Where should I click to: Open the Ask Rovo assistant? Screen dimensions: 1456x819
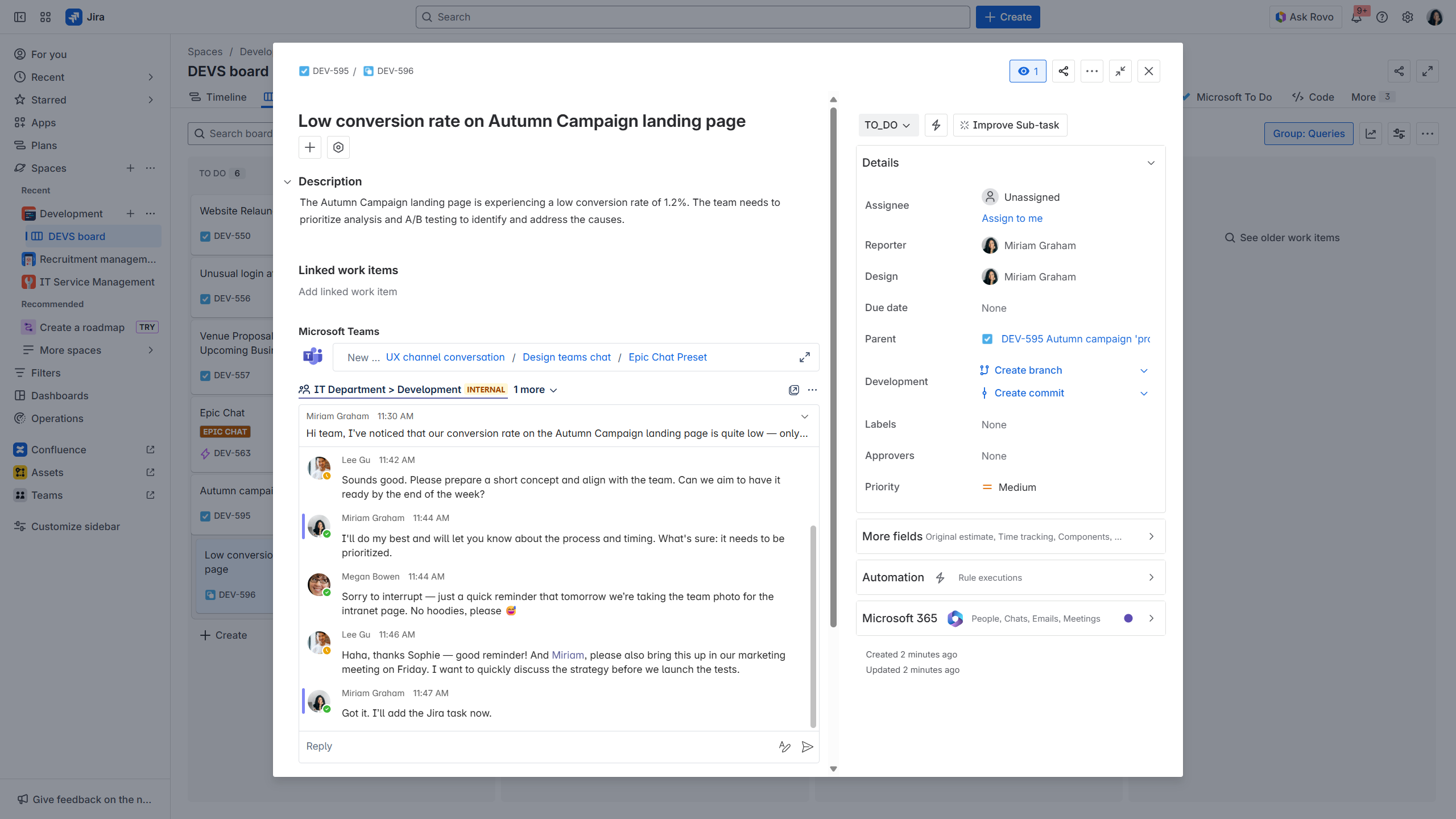coord(1305,17)
